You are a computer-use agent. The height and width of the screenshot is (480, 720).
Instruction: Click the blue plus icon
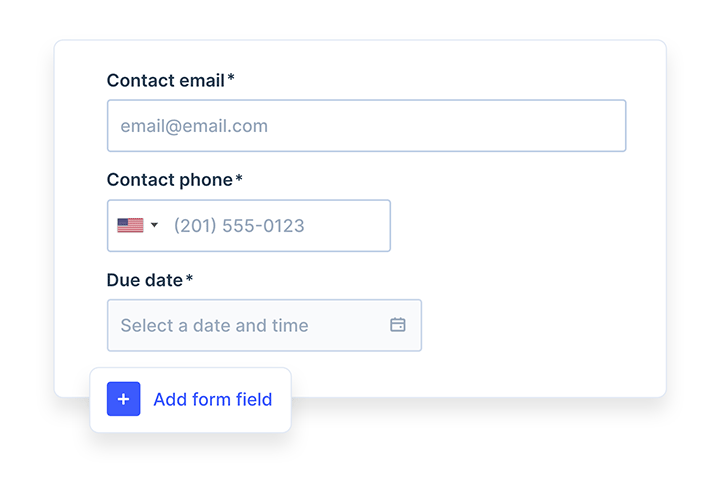click(x=124, y=399)
